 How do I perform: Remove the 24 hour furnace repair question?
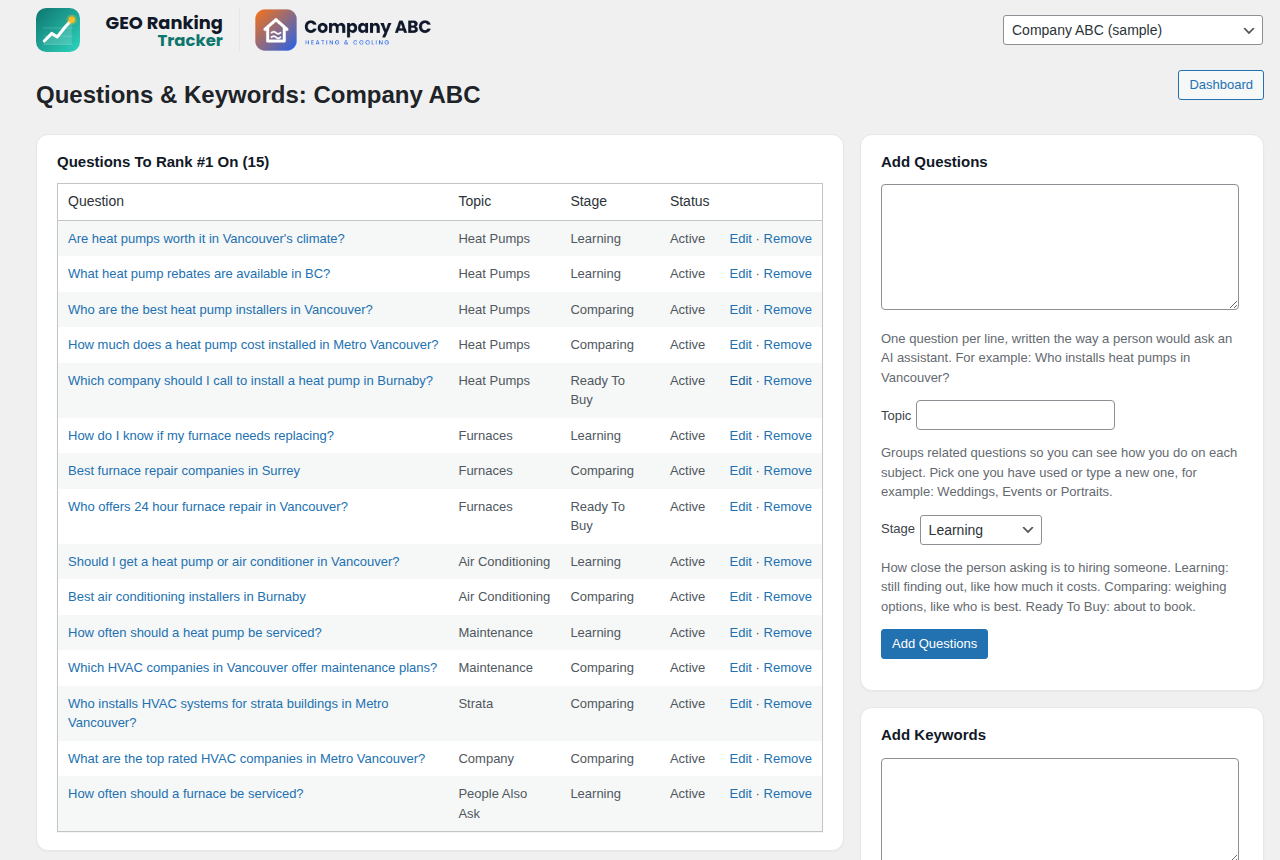(x=788, y=507)
